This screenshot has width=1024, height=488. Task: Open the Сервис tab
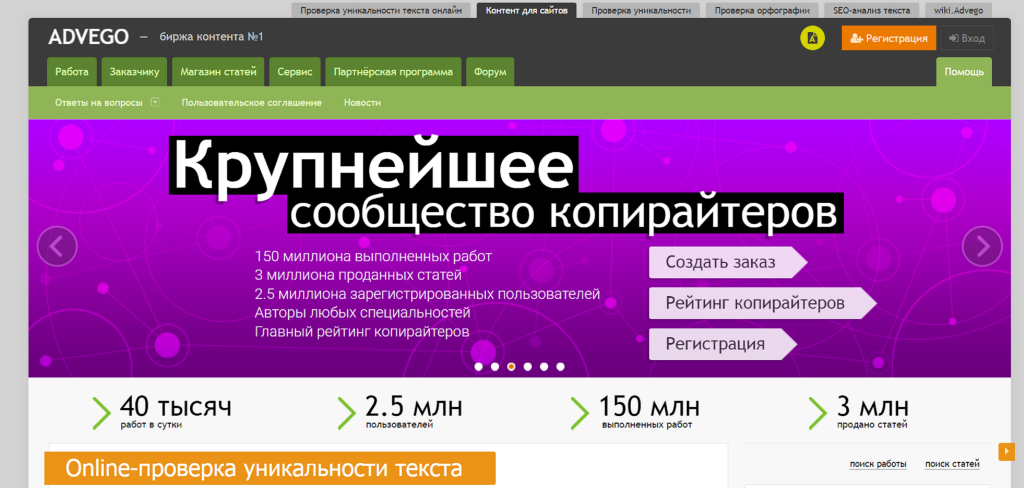click(x=295, y=72)
